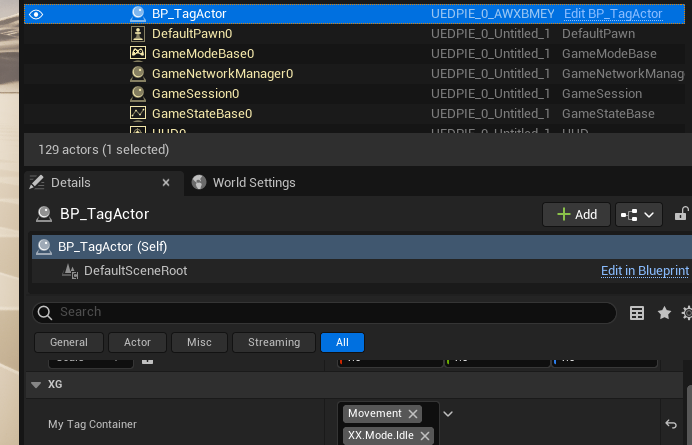Click the World Settings globe icon
Viewport: 692px width, 445px height.
coord(199,182)
